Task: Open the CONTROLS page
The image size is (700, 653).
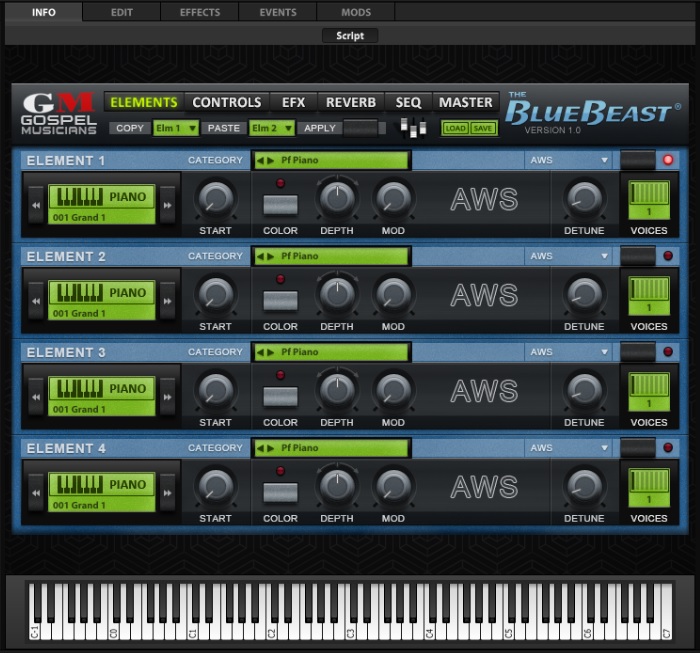Action: pos(227,103)
